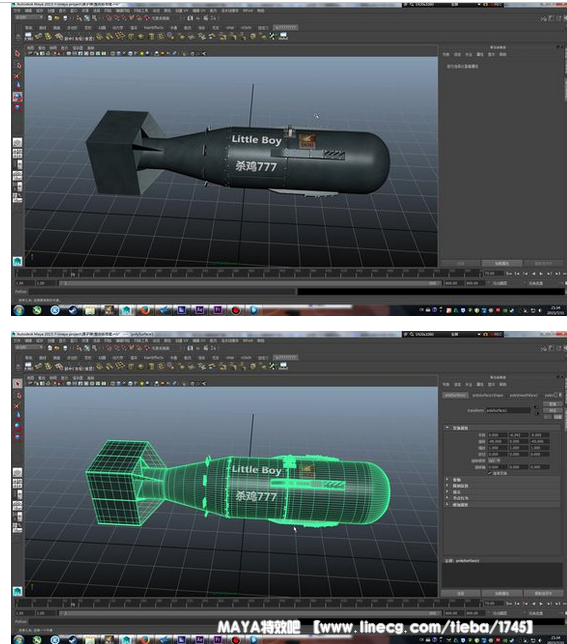The height and width of the screenshot is (644, 567).
Task: Choose the Move tool in lower Maya toolbox
Action: [17, 416]
